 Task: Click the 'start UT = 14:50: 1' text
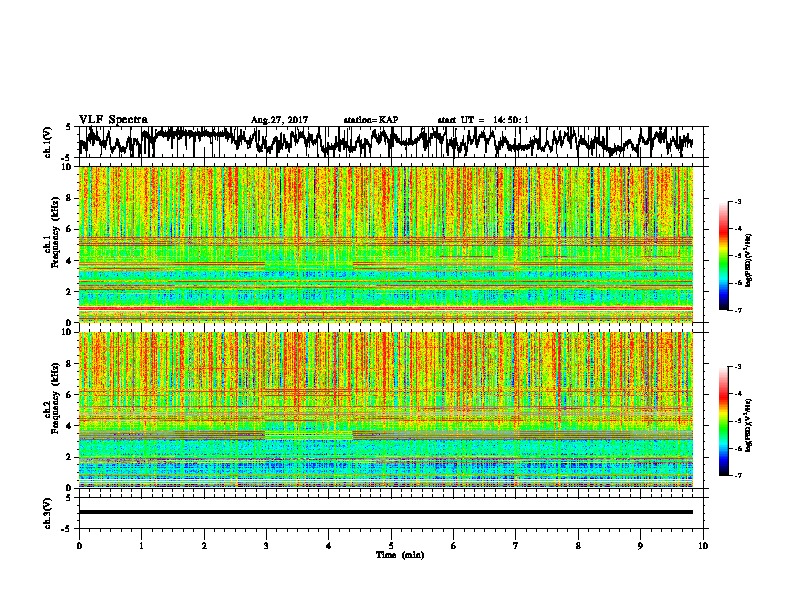click(483, 120)
